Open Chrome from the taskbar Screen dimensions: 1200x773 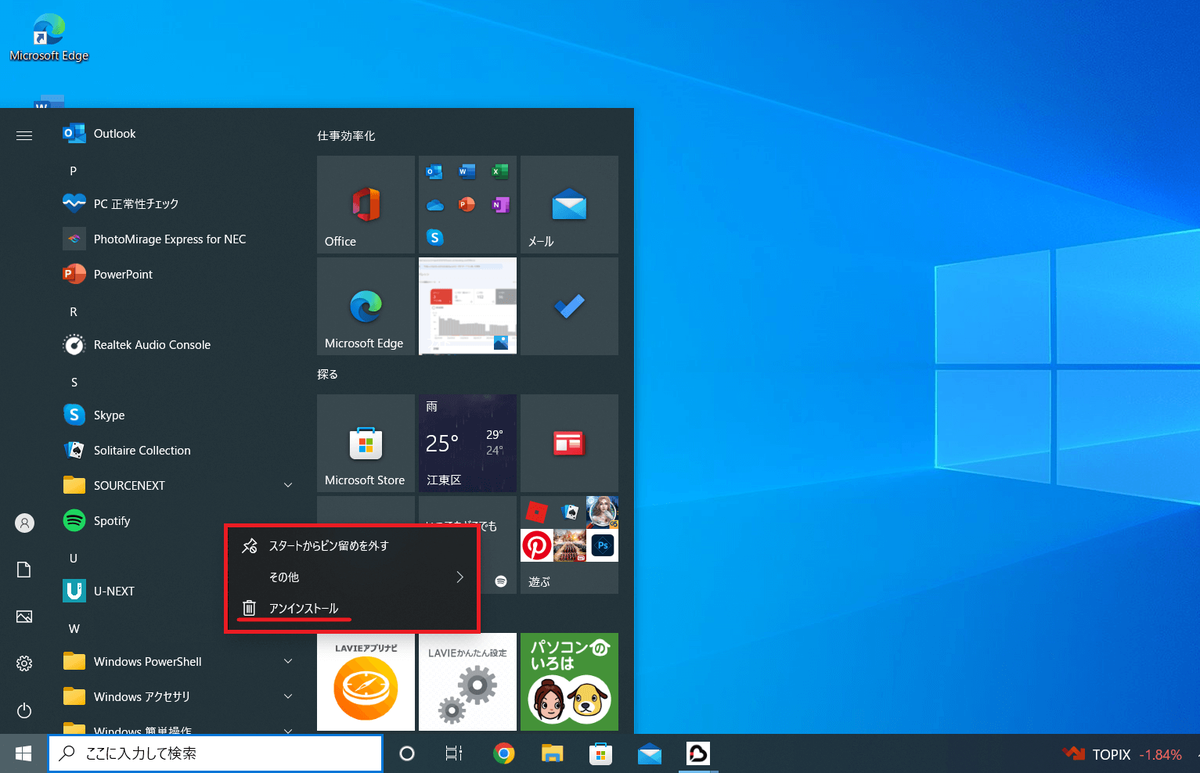(504, 753)
